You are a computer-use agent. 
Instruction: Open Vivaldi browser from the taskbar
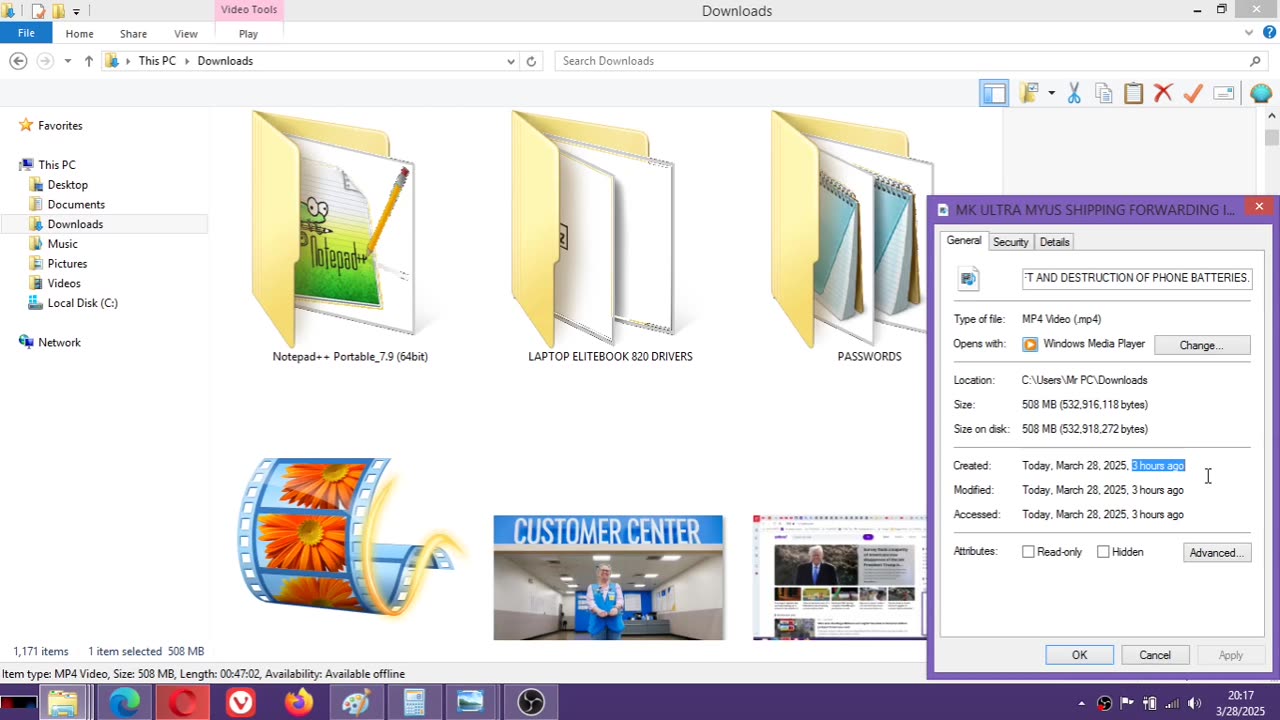(241, 703)
